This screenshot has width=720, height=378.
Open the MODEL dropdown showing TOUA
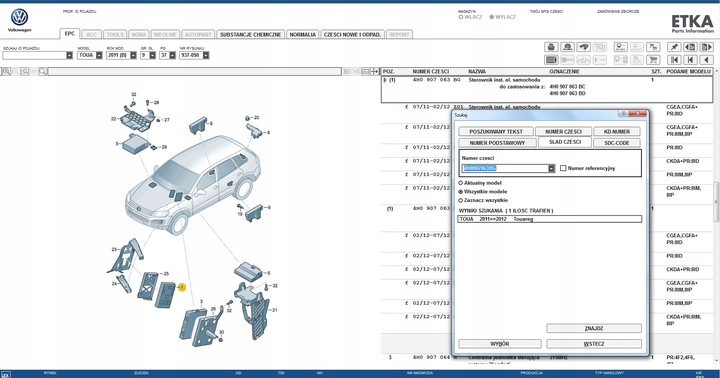tap(99, 55)
